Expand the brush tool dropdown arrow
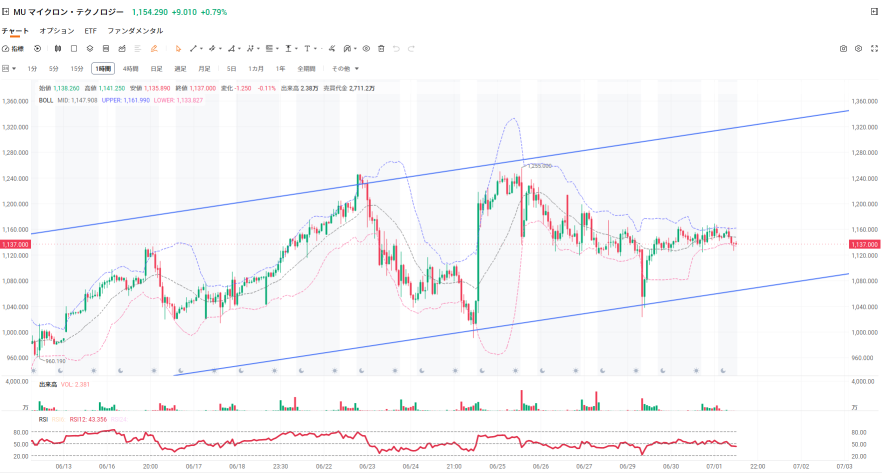 coord(220,49)
